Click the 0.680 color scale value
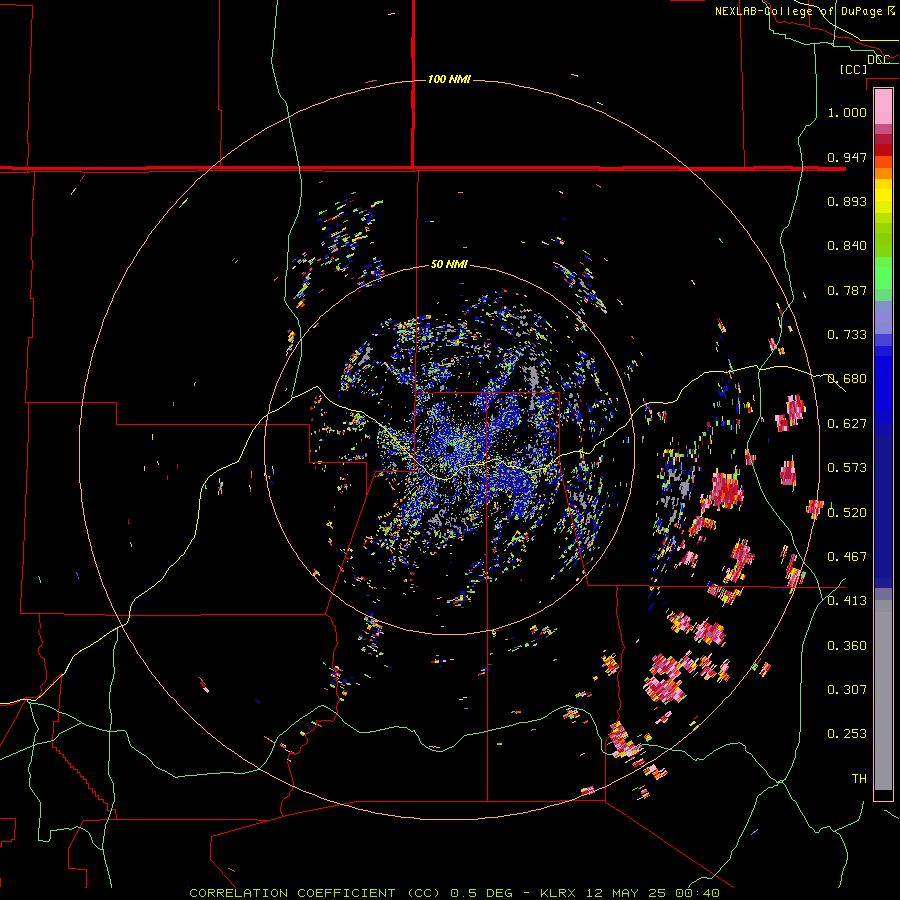Image resolution: width=900 pixels, height=900 pixels. pyautogui.click(x=847, y=379)
